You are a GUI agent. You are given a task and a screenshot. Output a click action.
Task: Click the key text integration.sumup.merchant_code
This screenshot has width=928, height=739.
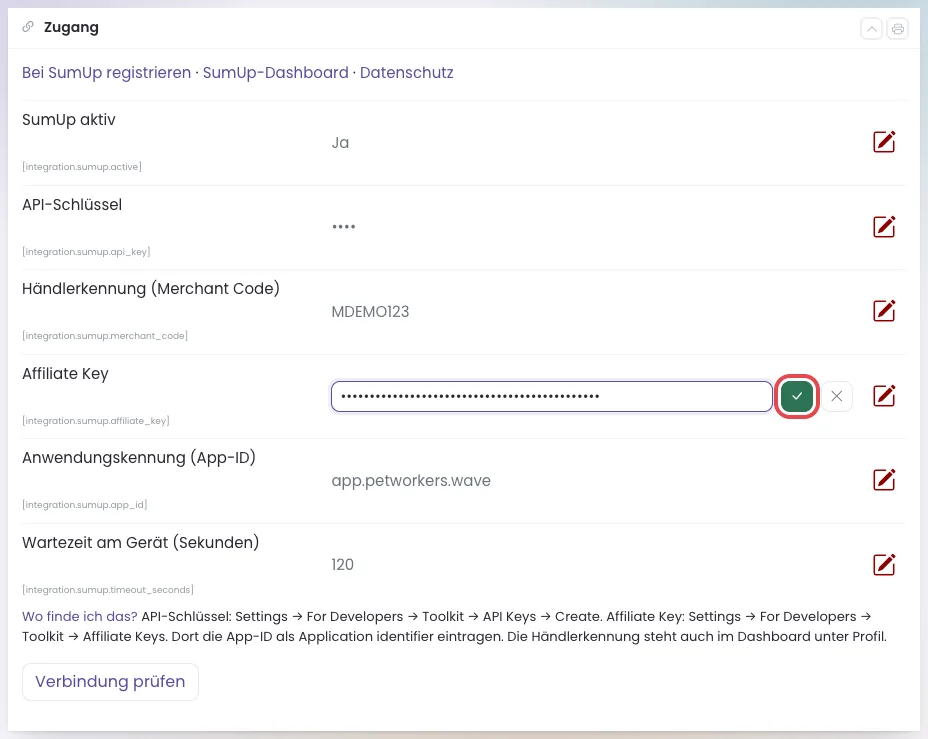click(105, 336)
